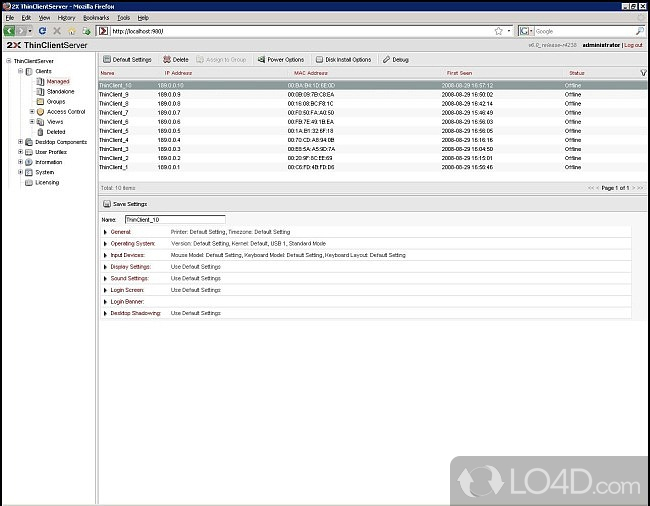Open the Groups tree node
This screenshot has width=650, height=506.
click(56, 102)
